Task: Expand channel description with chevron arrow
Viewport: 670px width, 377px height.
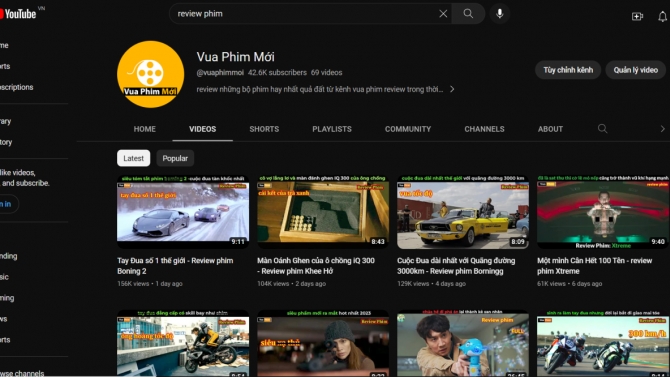Action: click(x=452, y=89)
